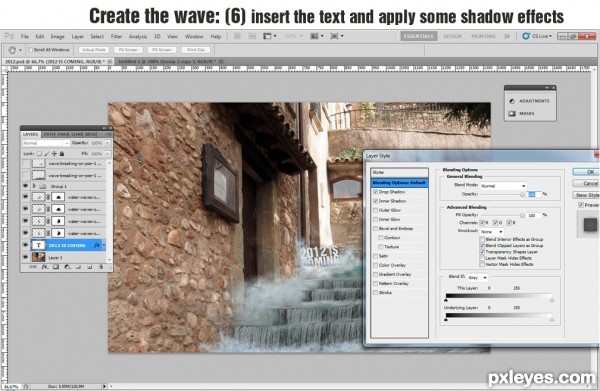The image size is (600, 391).
Task: Open the Masks panel
Action: click(x=522, y=113)
